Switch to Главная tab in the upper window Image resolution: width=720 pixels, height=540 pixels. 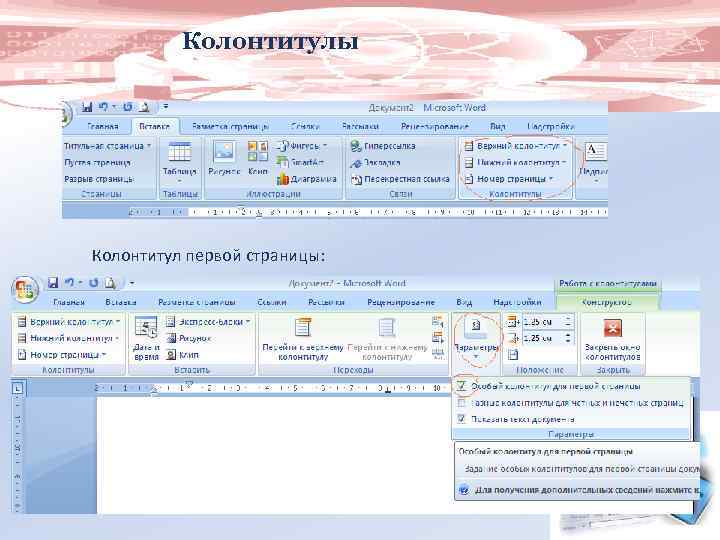pyautogui.click(x=103, y=126)
